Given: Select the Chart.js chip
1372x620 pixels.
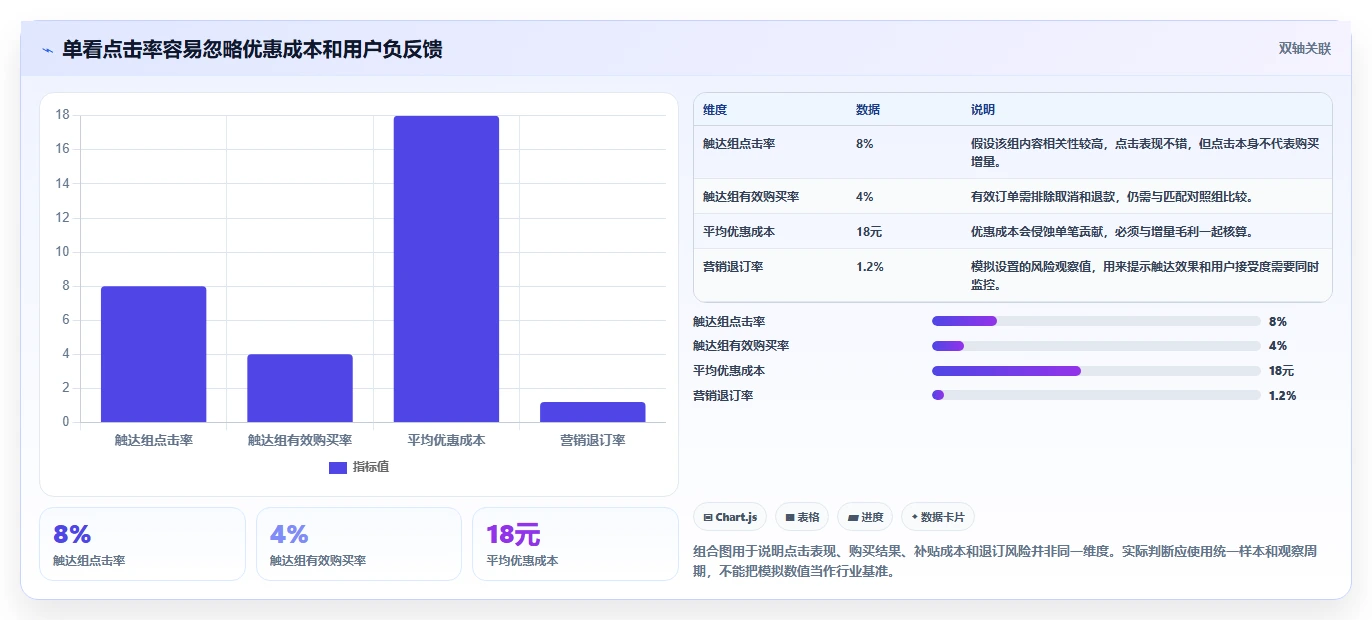Looking at the screenshot, I should tap(730, 517).
